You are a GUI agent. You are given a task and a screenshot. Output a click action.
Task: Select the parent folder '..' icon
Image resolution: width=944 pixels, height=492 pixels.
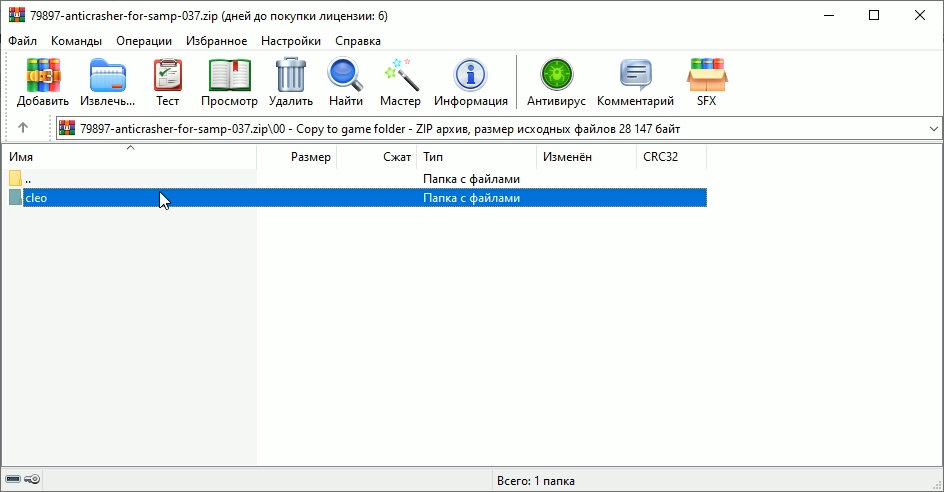coord(15,178)
